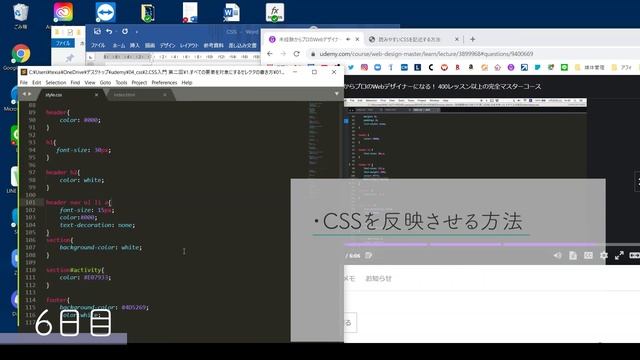The width and height of the screenshot is (640, 360).
Task: Click the audio indicator on Udemy tab
Action: pos(348,40)
